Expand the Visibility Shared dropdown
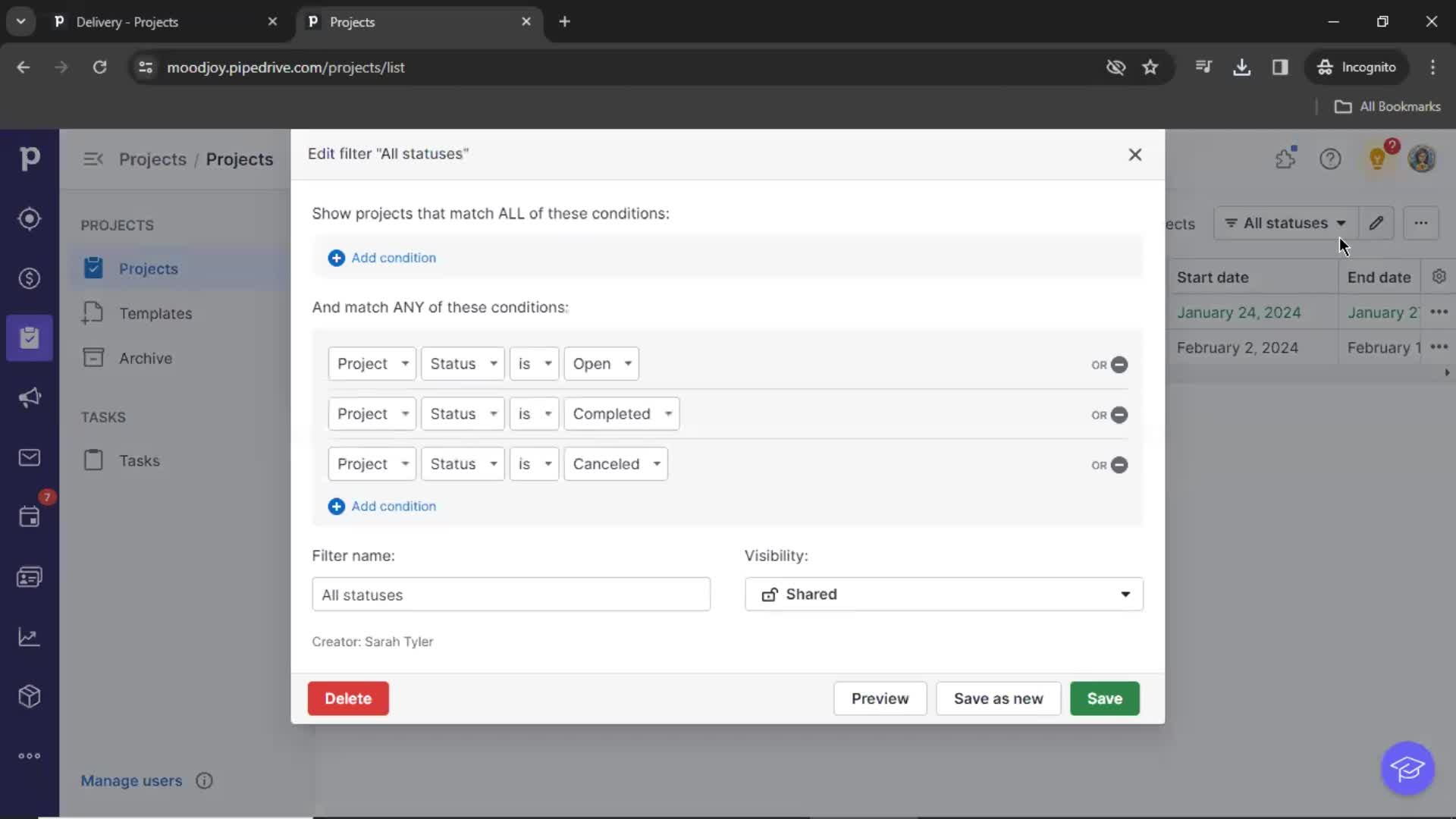This screenshot has width=1456, height=819. (x=944, y=594)
